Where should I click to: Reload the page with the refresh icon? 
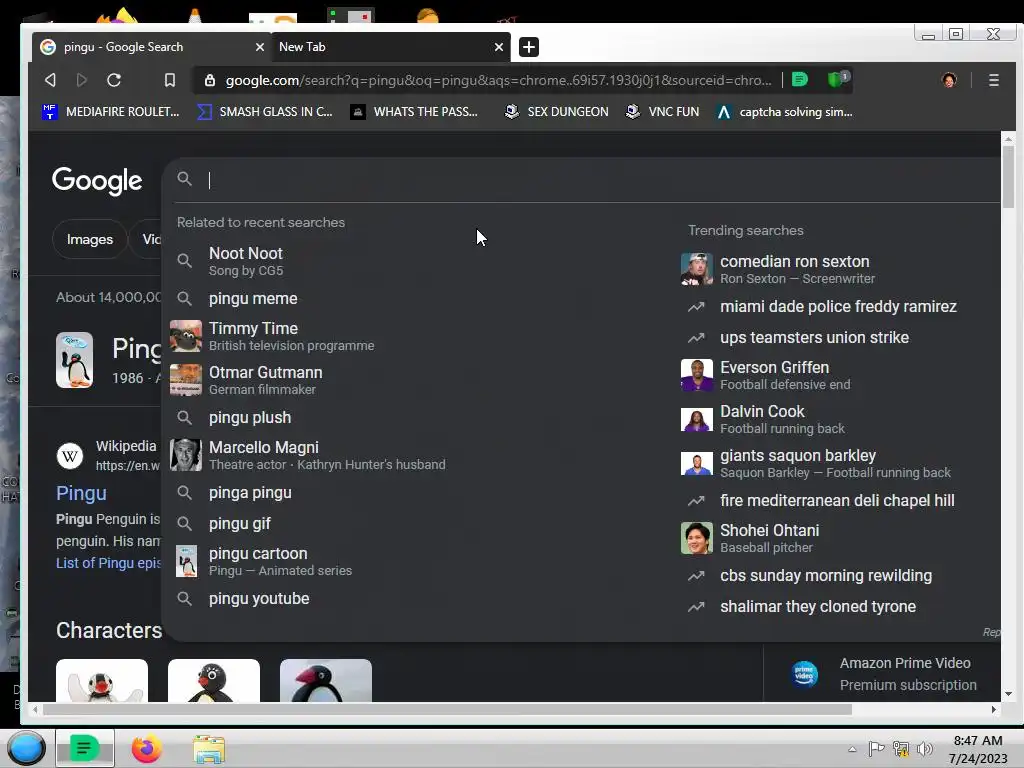[x=114, y=80]
